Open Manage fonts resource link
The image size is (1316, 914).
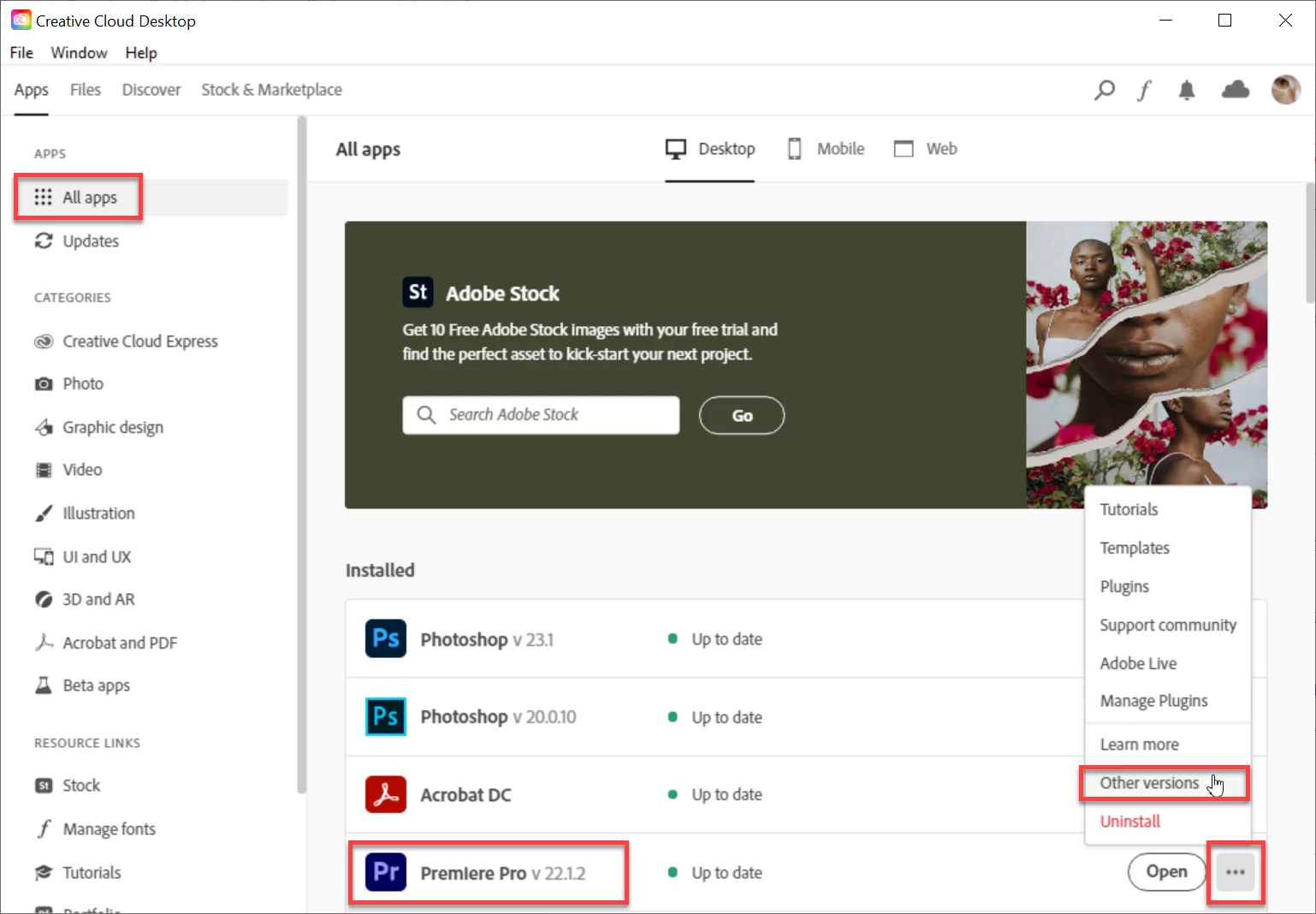click(95, 829)
